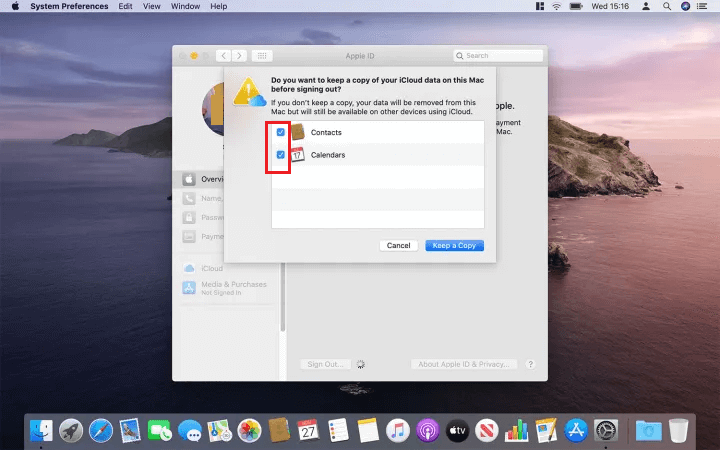Open Messages from the Dock
The image size is (720, 450).
(x=190, y=431)
